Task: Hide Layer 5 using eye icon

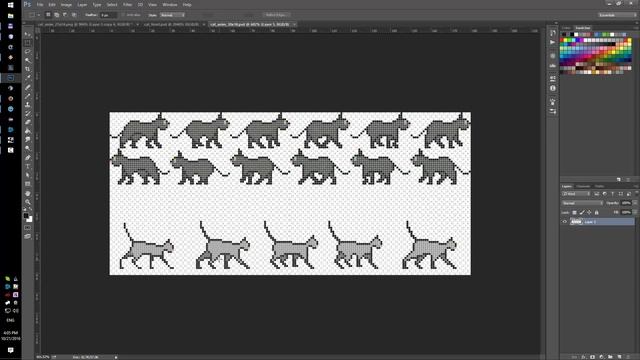Action: coord(565,222)
